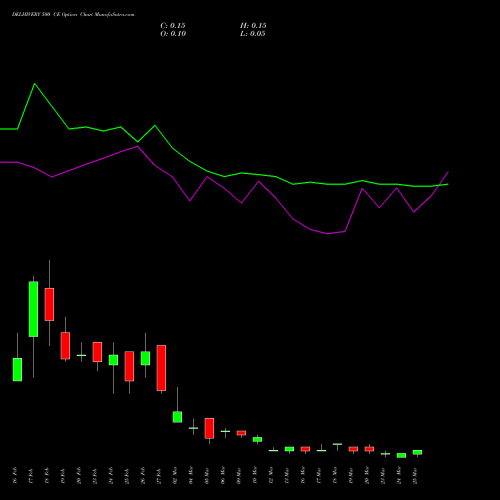Select the '17 Feb' date axis label

click(x=31, y=476)
